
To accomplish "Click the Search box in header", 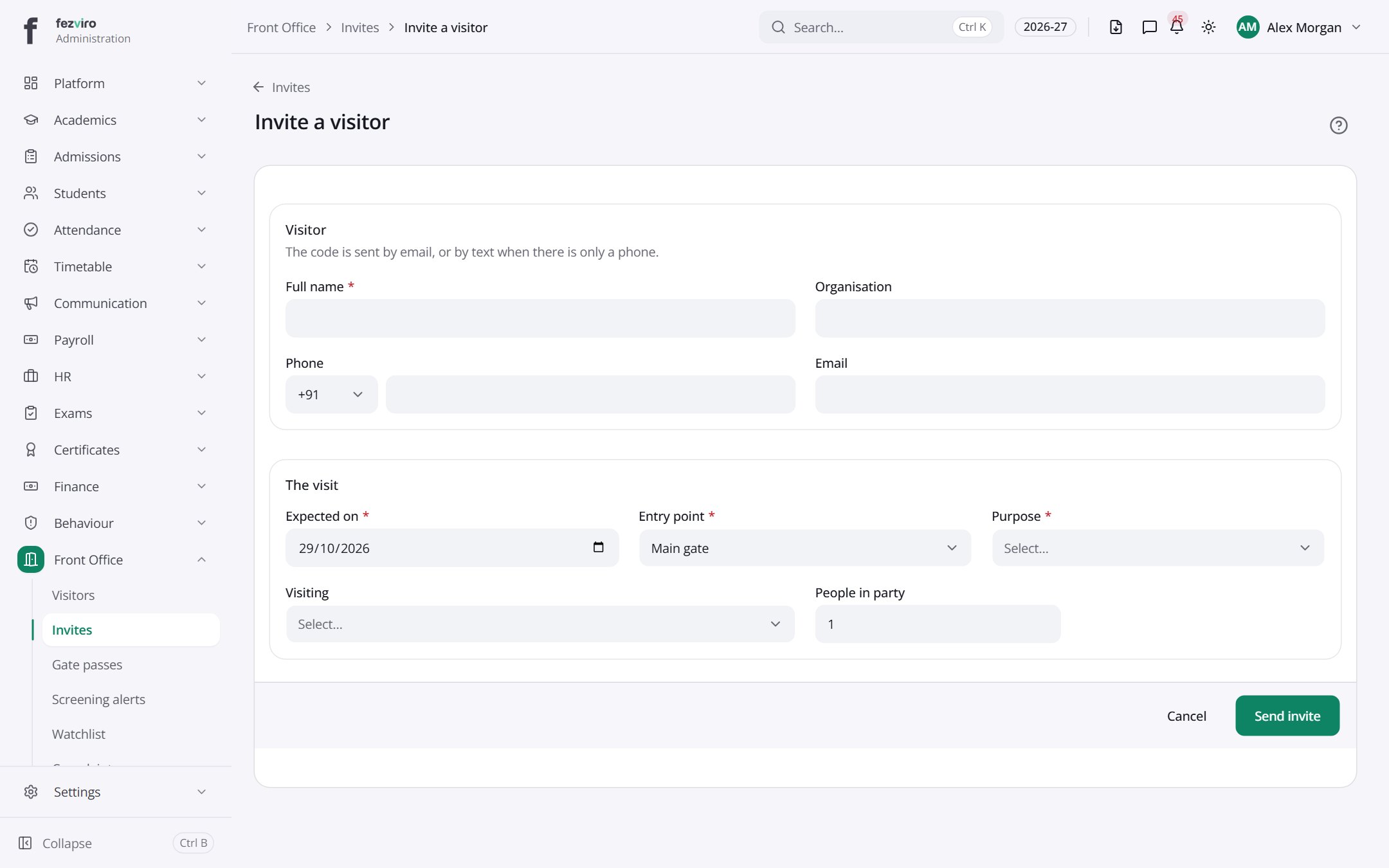I will click(x=881, y=27).
